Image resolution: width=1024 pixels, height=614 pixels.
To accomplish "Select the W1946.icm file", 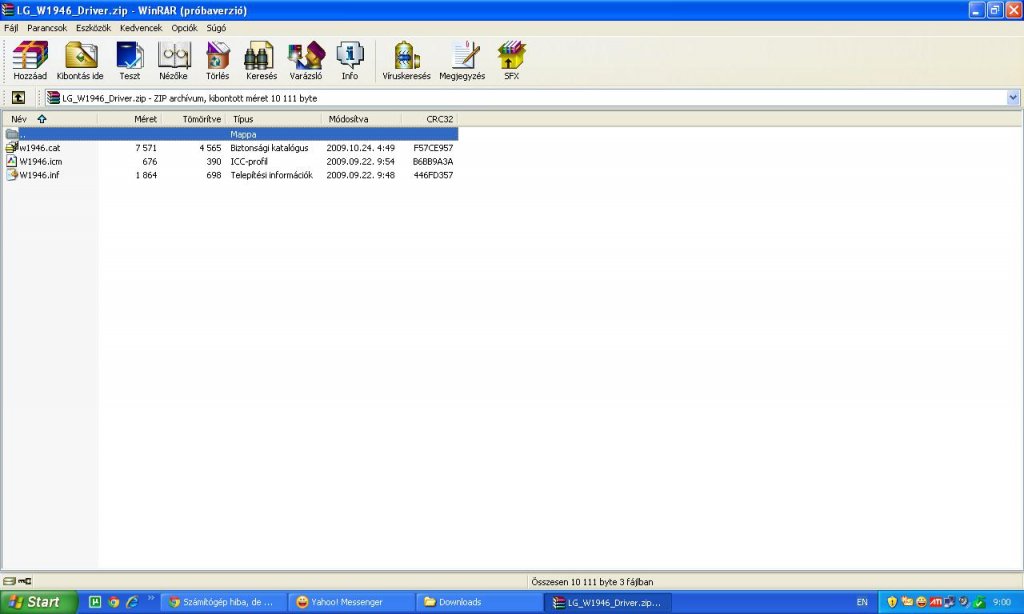I will (34, 161).
